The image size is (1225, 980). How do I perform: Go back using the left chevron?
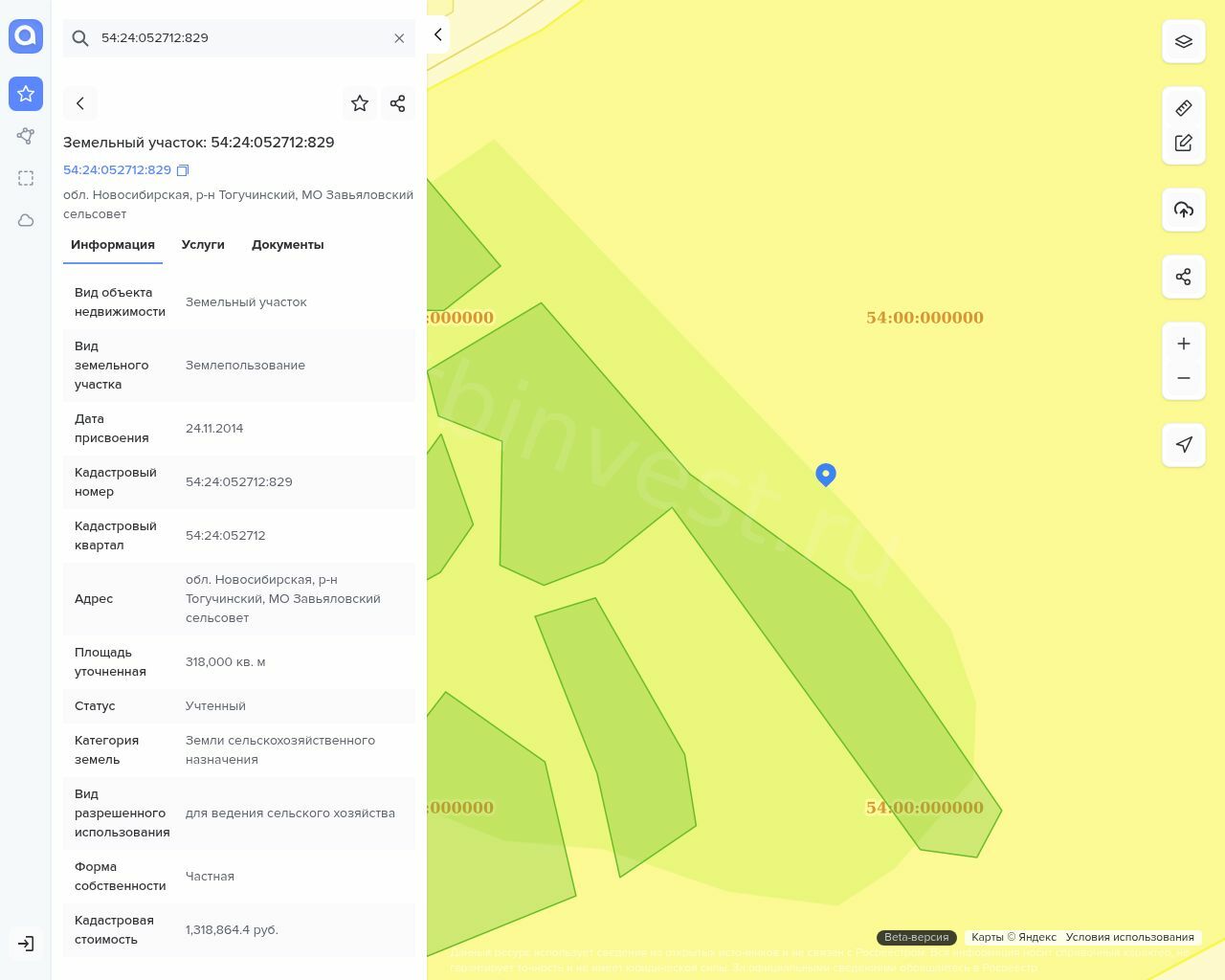(x=80, y=103)
